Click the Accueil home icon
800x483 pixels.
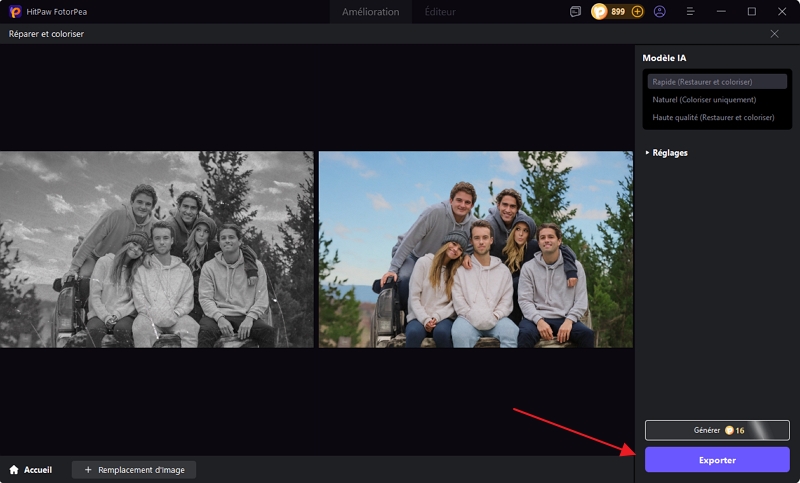click(x=15, y=469)
